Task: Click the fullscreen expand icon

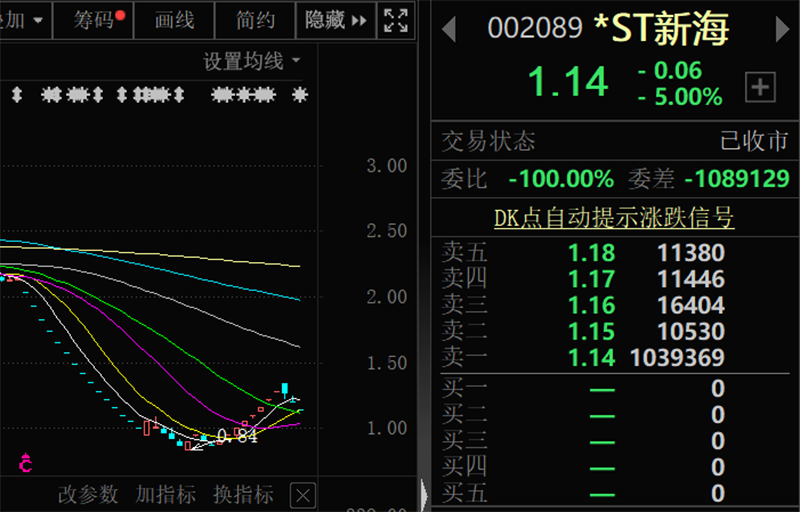Action: (395, 20)
